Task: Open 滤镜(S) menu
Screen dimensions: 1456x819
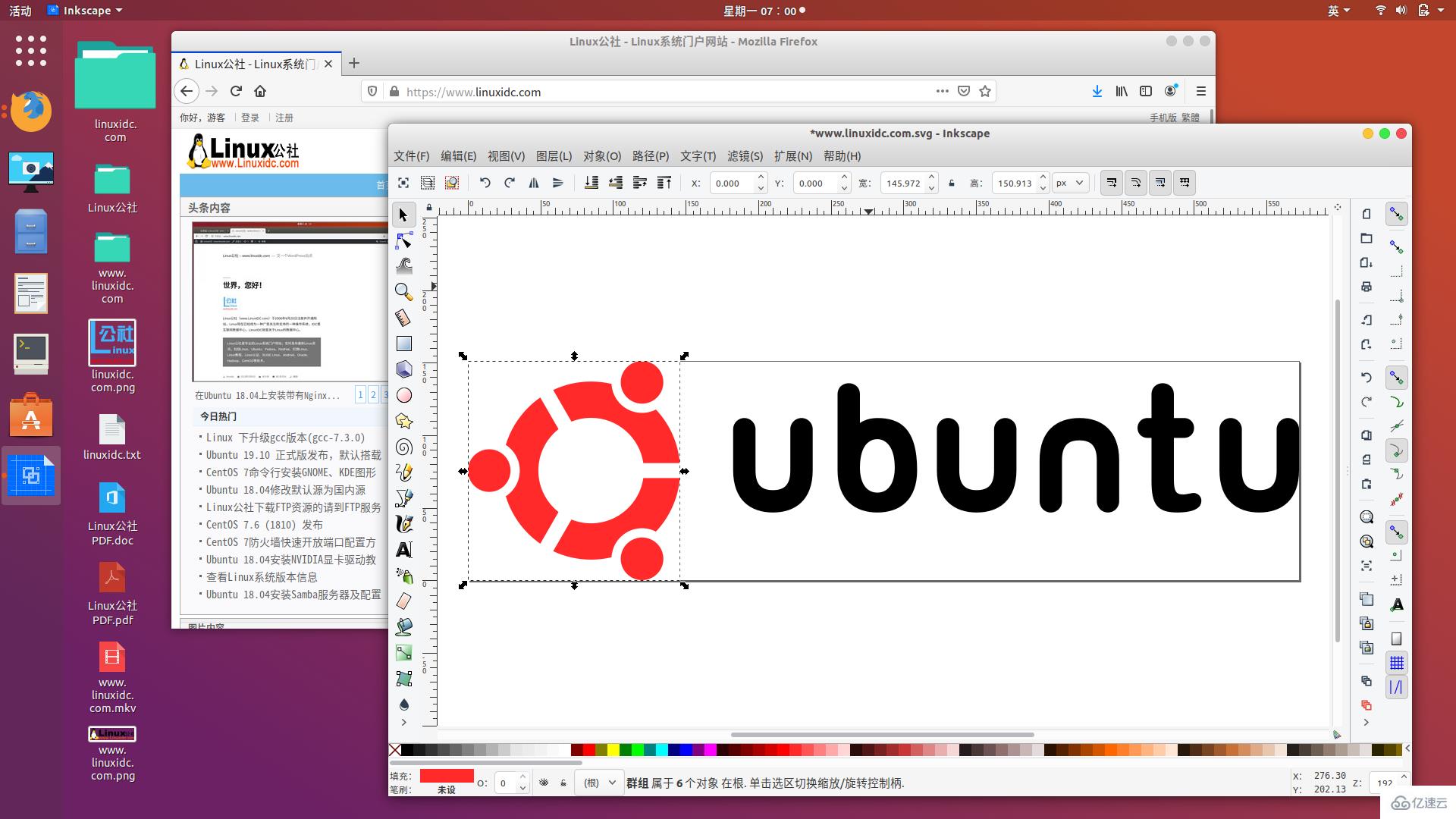Action: point(745,156)
